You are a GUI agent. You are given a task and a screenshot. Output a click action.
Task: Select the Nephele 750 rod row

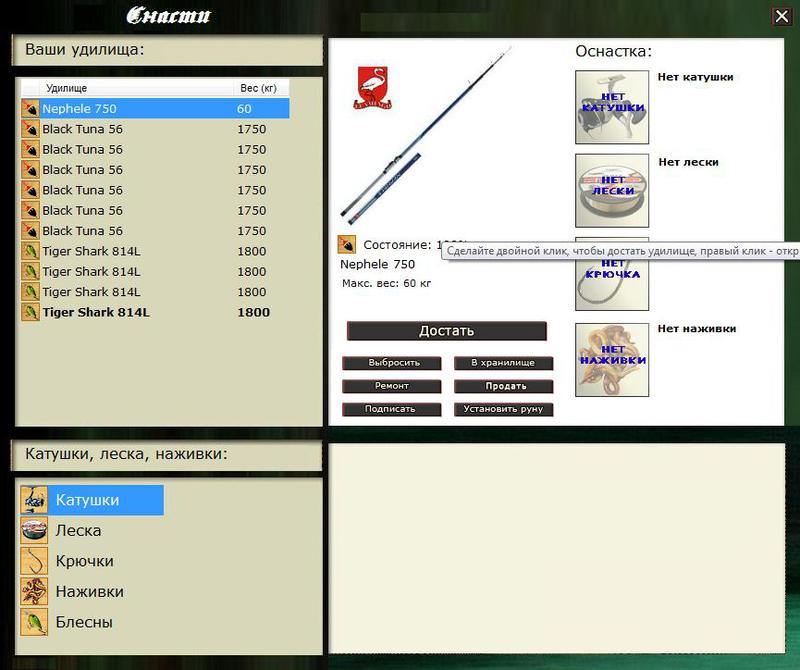coord(155,108)
